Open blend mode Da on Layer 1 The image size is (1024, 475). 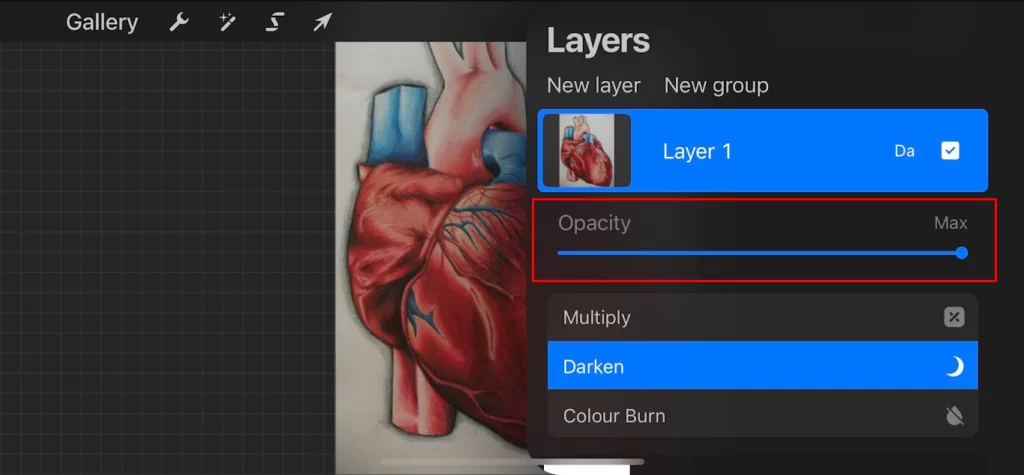[x=904, y=152]
